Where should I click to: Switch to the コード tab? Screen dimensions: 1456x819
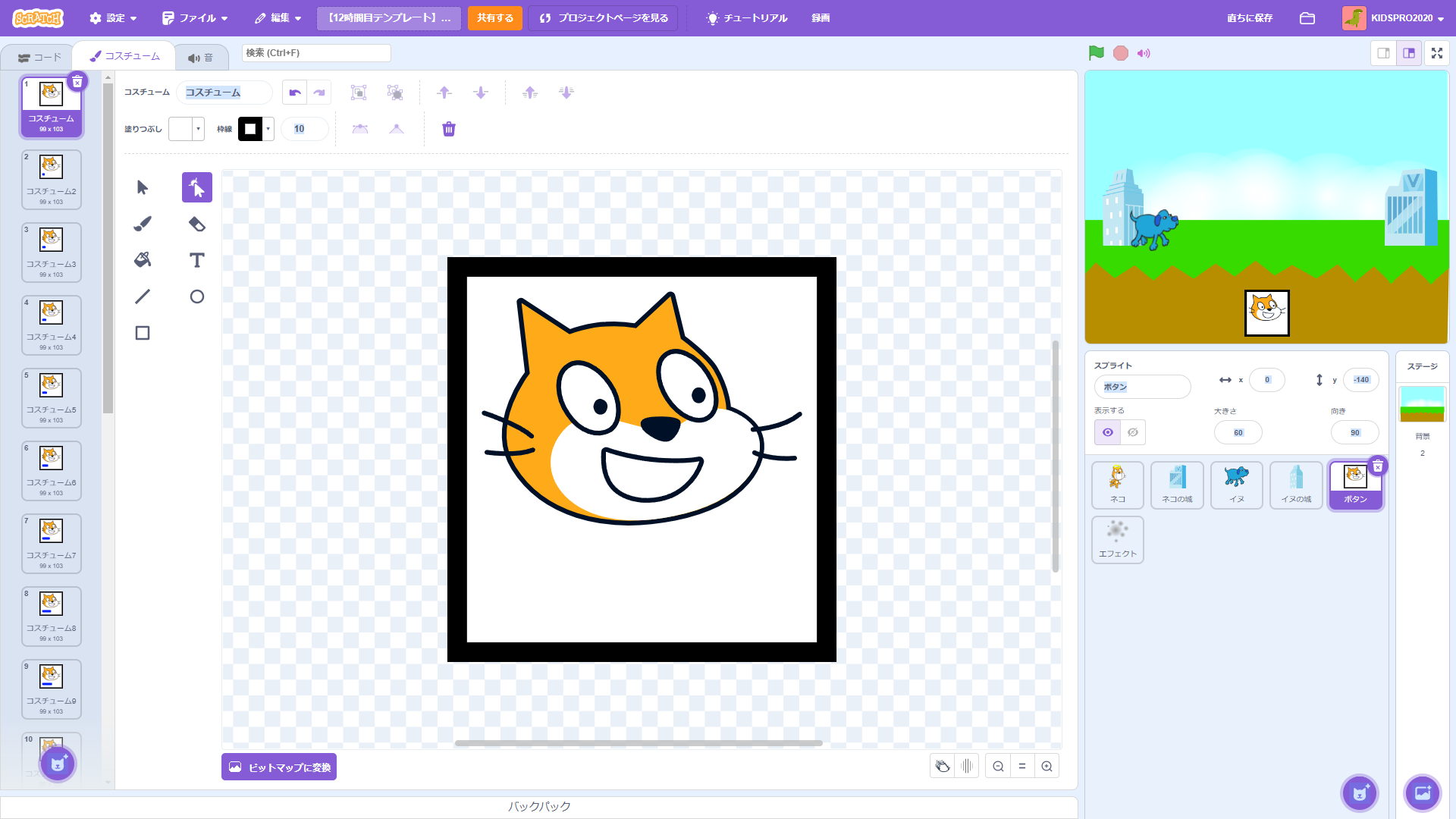pyautogui.click(x=39, y=57)
